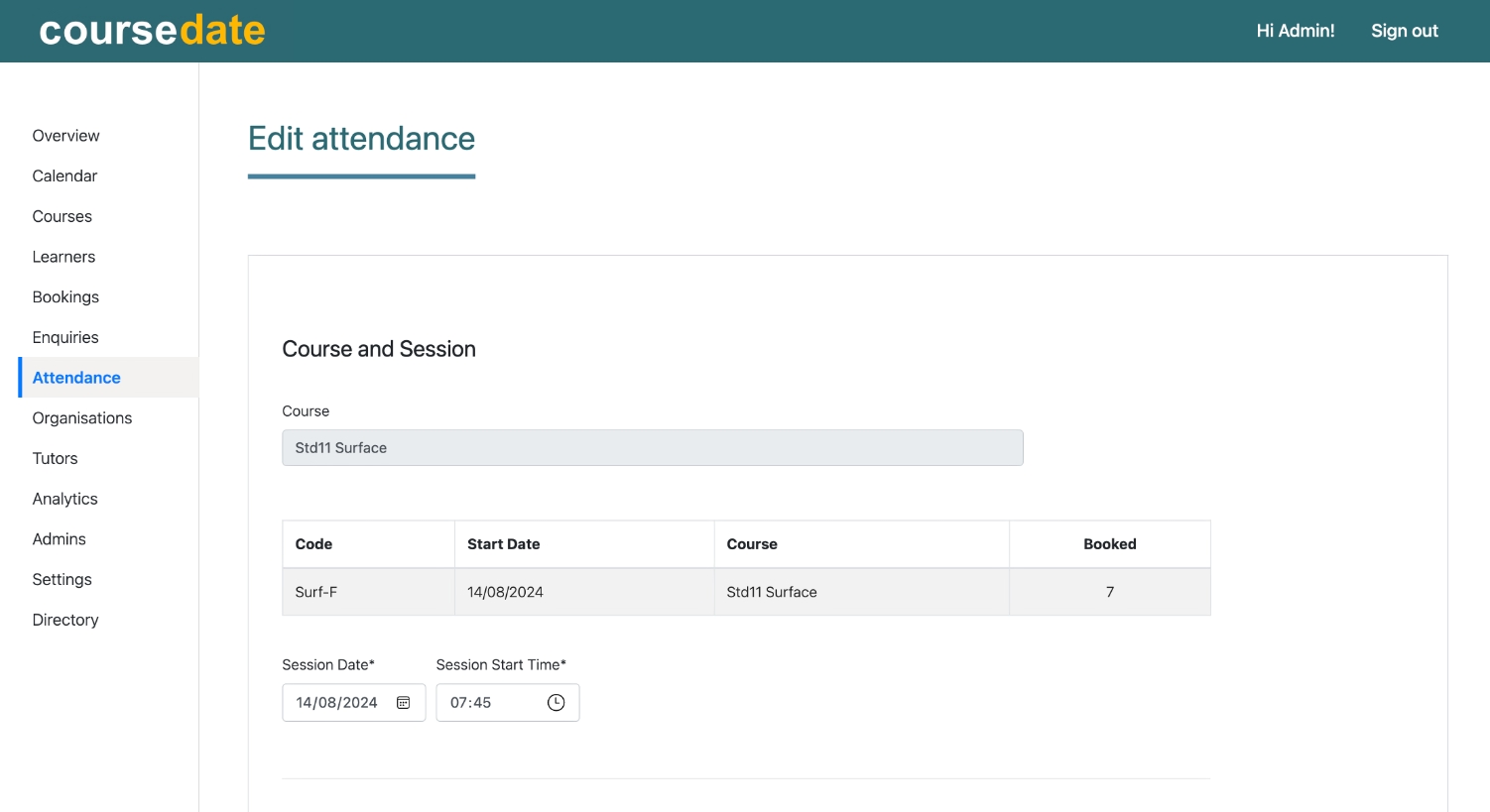
Task: Open the Directory page
Action: (65, 621)
